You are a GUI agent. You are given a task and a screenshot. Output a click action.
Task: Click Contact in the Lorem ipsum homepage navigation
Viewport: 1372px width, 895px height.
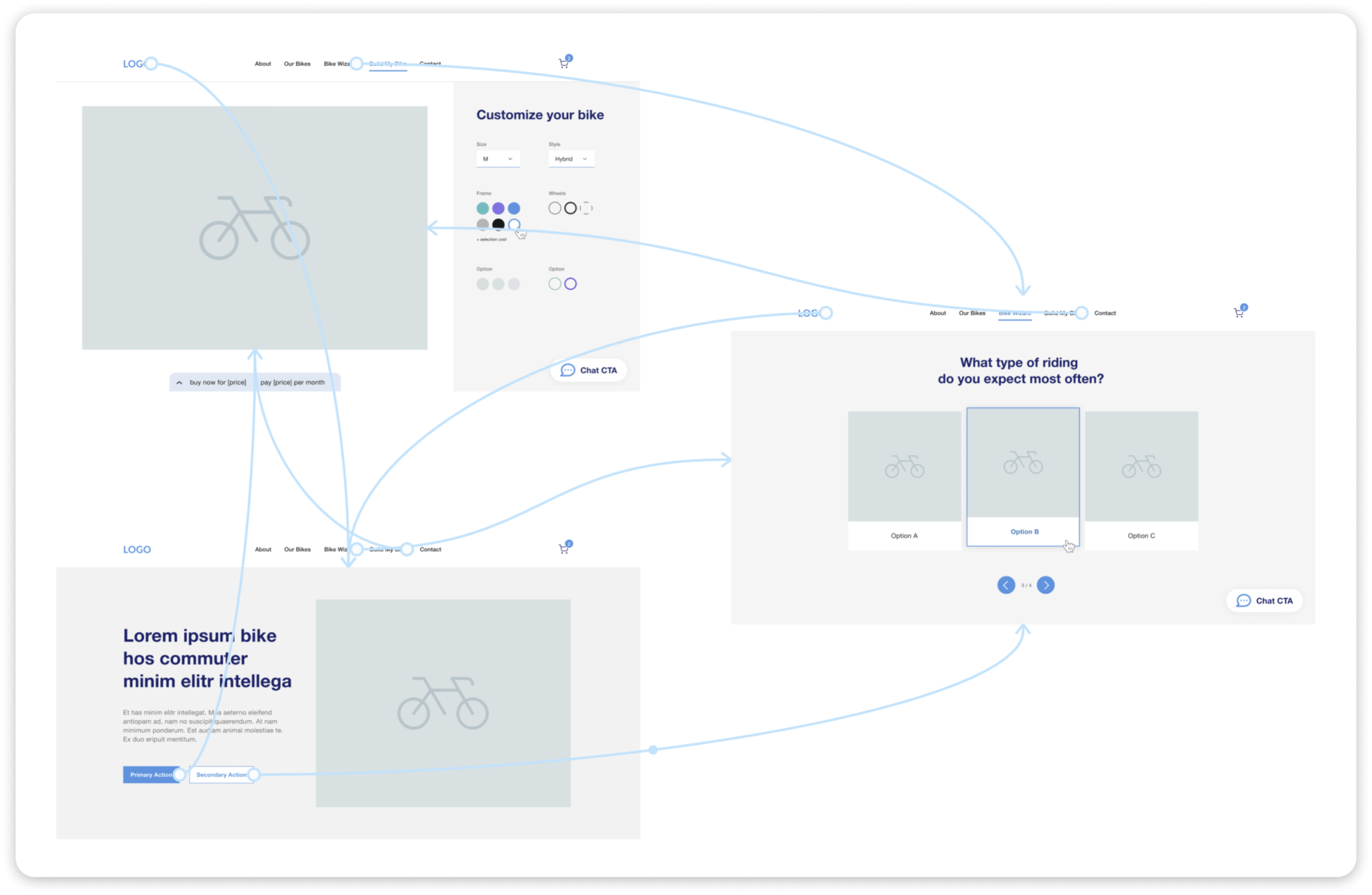tap(430, 549)
